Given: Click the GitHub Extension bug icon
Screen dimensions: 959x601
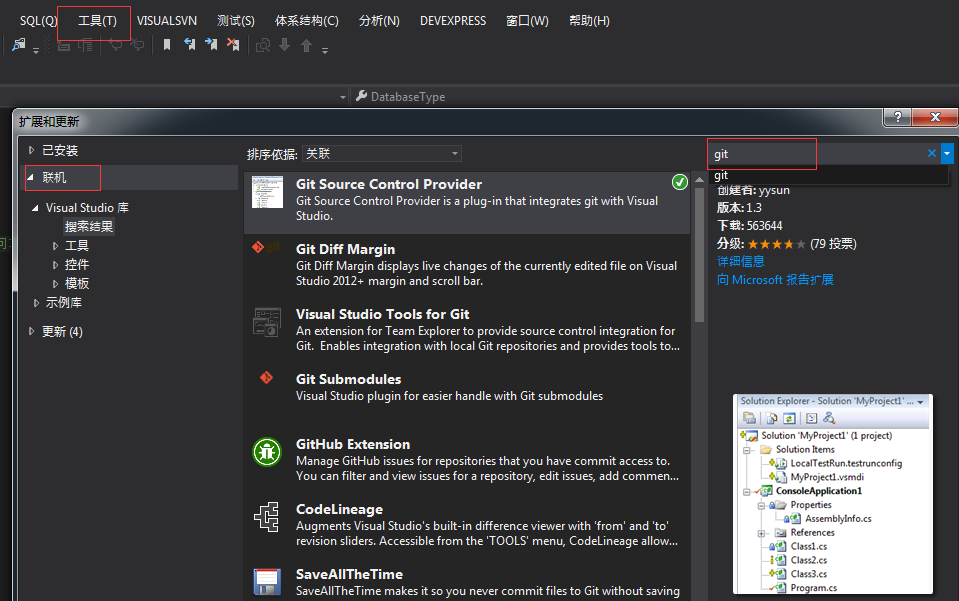Looking at the screenshot, I should click(x=267, y=452).
